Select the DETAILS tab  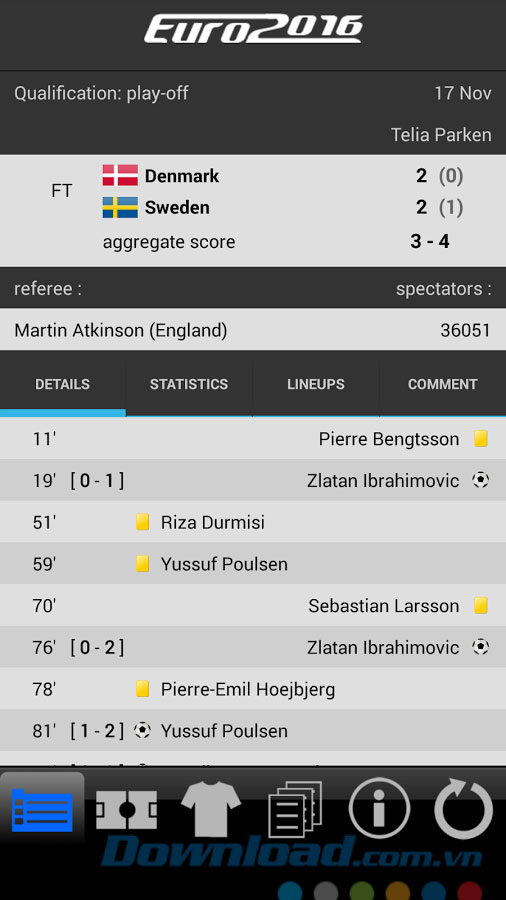(63, 384)
